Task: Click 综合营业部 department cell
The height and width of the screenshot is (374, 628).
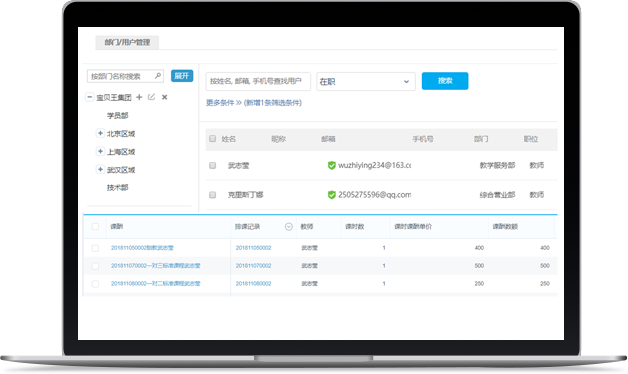Action: coord(497,195)
